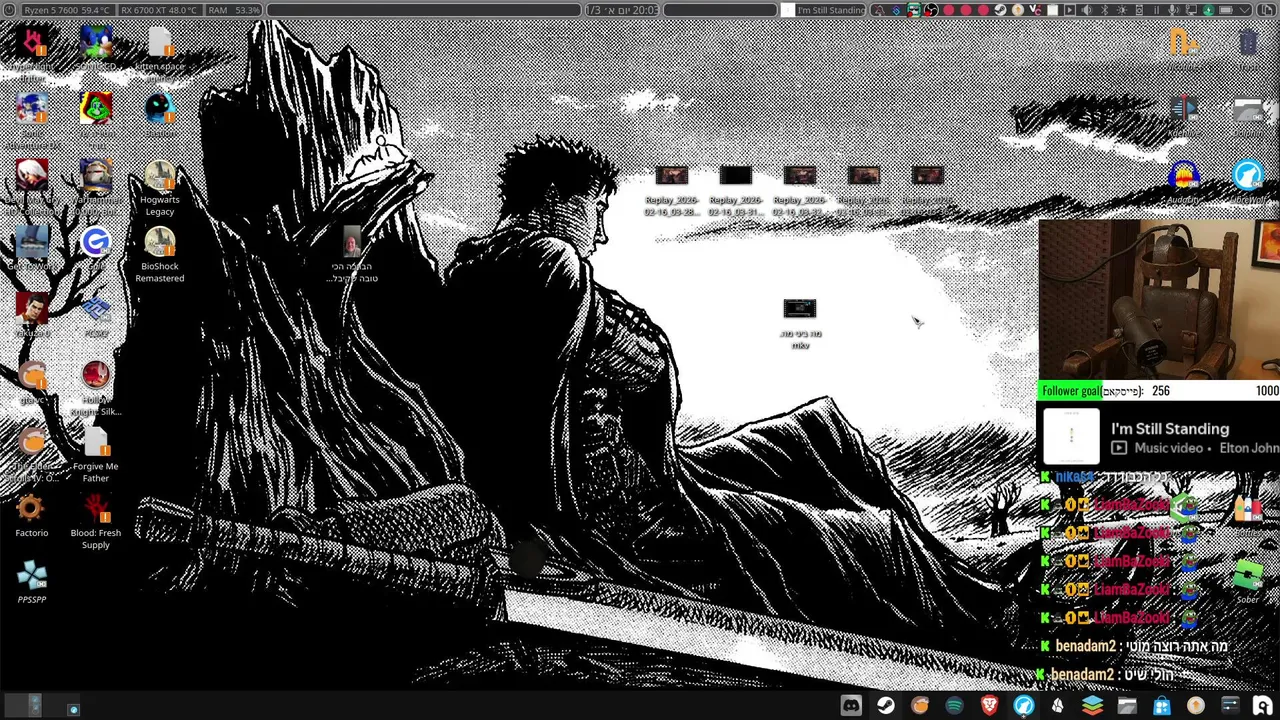Screen dimensions: 1280x720
Task: Open the file manager folder in the dock
Action: (x=1127, y=706)
